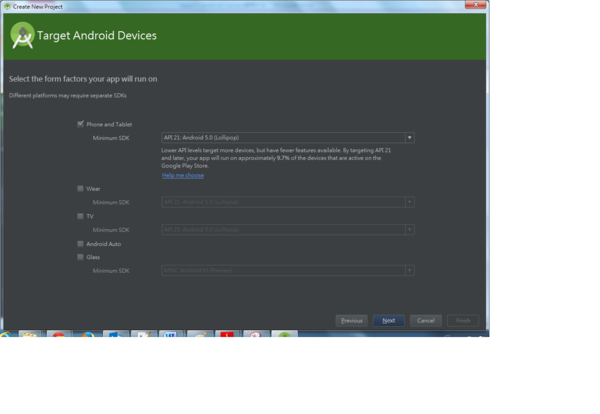600x414 pixels.
Task: Open the File Explorer folder icon on the taskbar
Action: (30, 336)
